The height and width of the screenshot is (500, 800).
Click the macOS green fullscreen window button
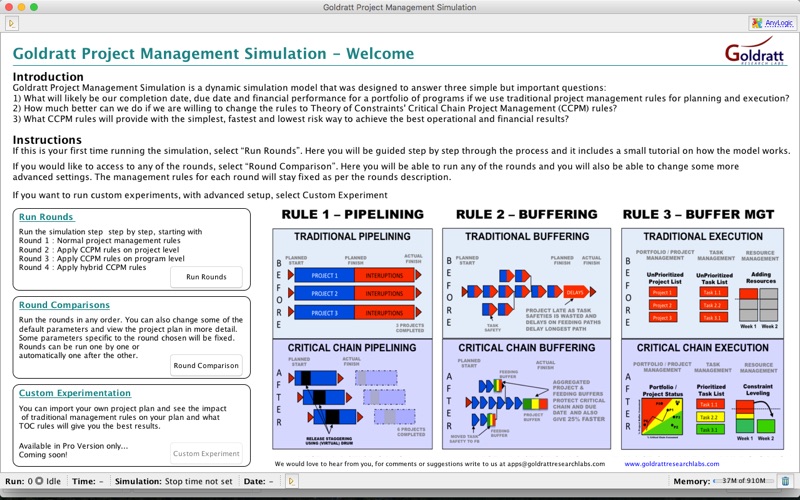34,7
